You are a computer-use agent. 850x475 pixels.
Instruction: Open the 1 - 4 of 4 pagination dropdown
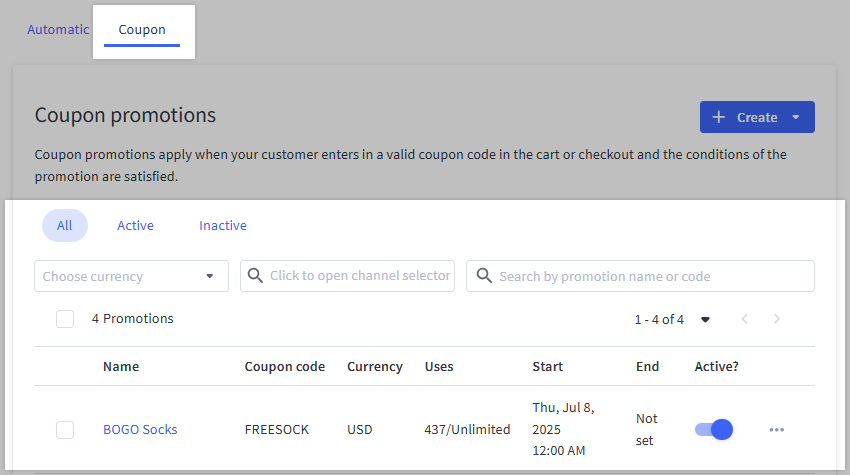[x=705, y=320]
